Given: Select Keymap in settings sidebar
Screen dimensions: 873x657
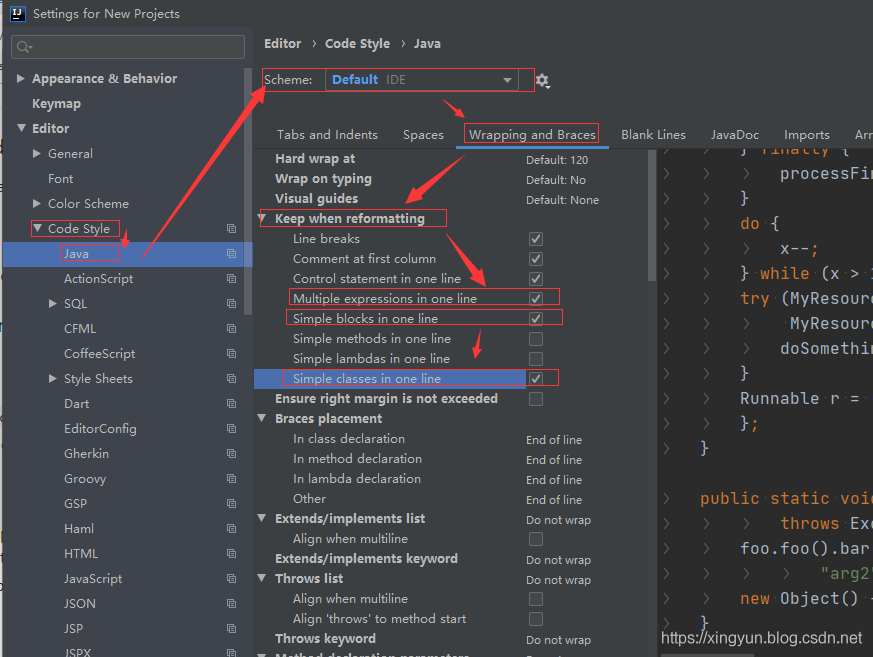Looking at the screenshot, I should [56, 104].
